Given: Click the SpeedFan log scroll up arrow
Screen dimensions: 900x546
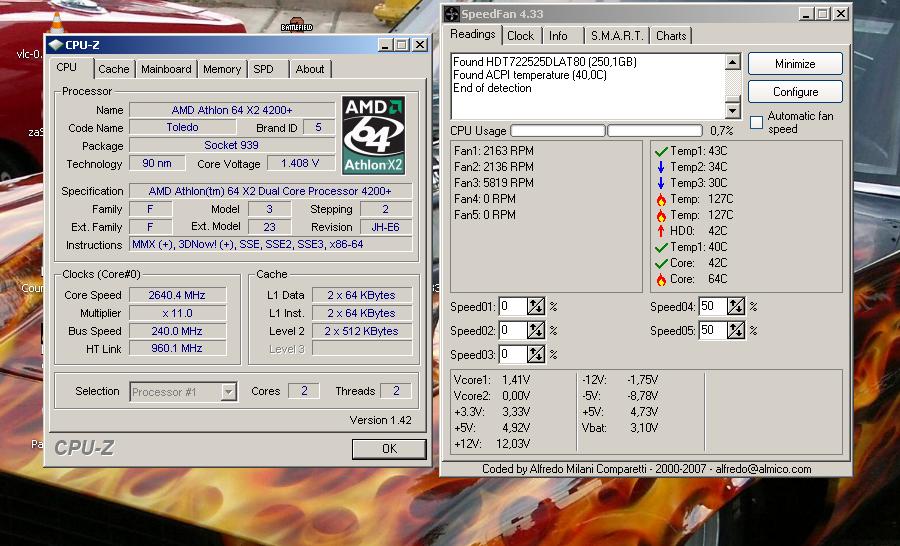Looking at the screenshot, I should pyautogui.click(x=732, y=62).
